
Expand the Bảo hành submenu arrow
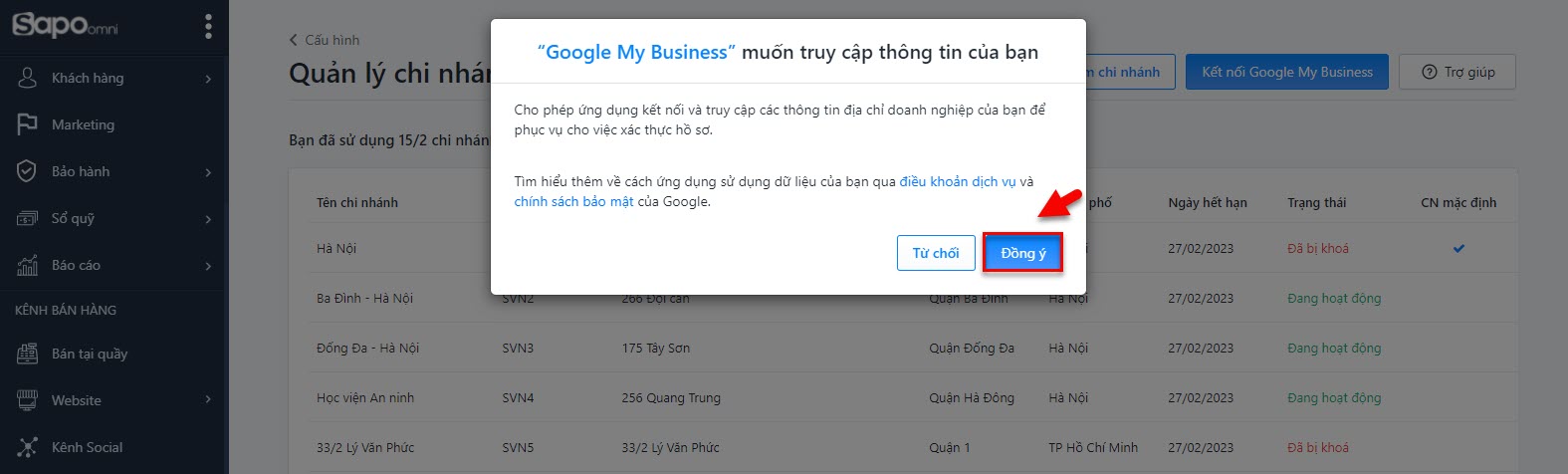tap(208, 172)
